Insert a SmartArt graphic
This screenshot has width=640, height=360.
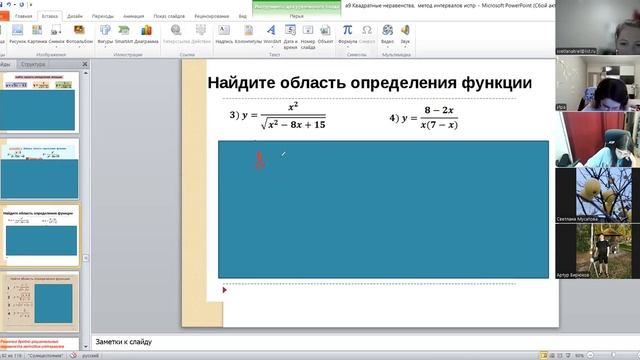pos(124,34)
